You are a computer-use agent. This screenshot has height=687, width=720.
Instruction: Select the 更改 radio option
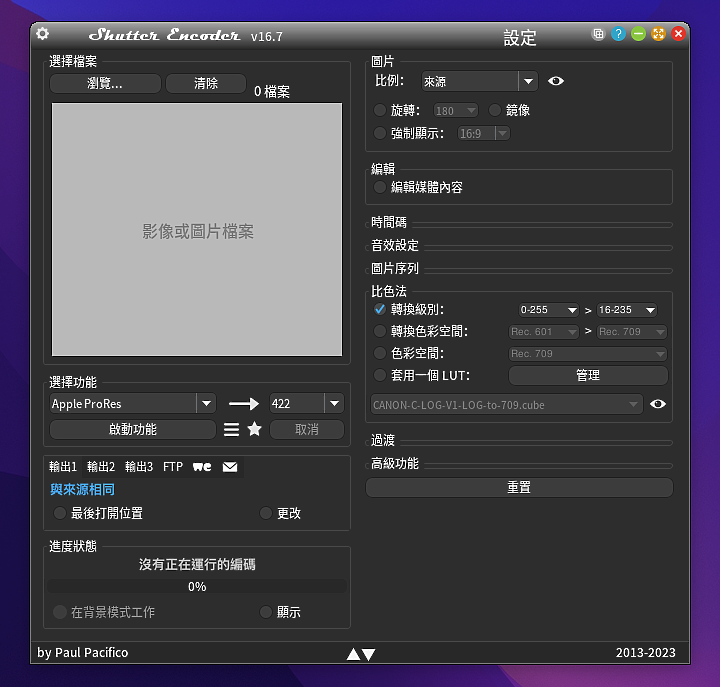pos(266,513)
